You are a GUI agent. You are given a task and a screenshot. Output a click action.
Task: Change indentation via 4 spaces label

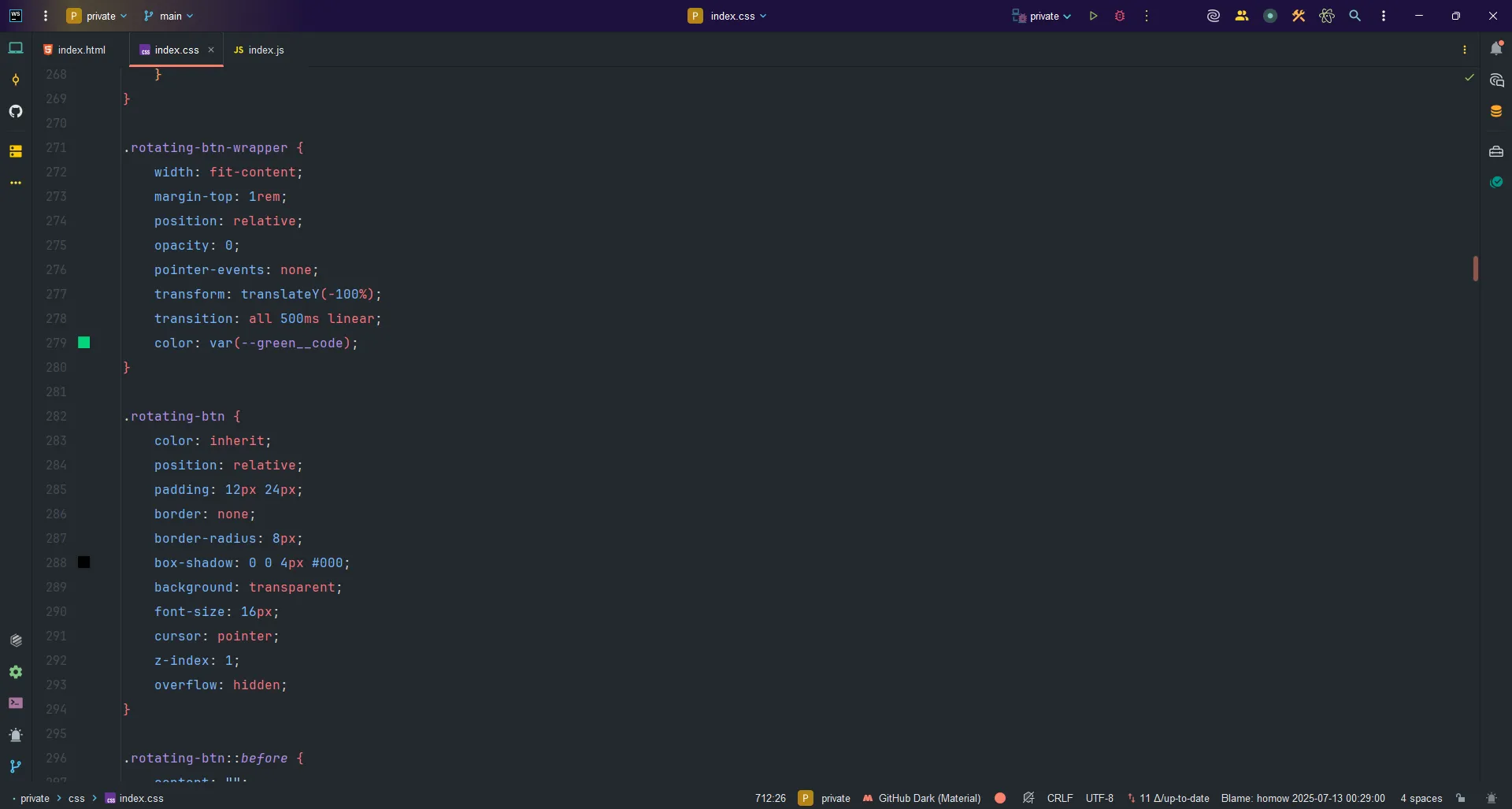pyautogui.click(x=1421, y=798)
